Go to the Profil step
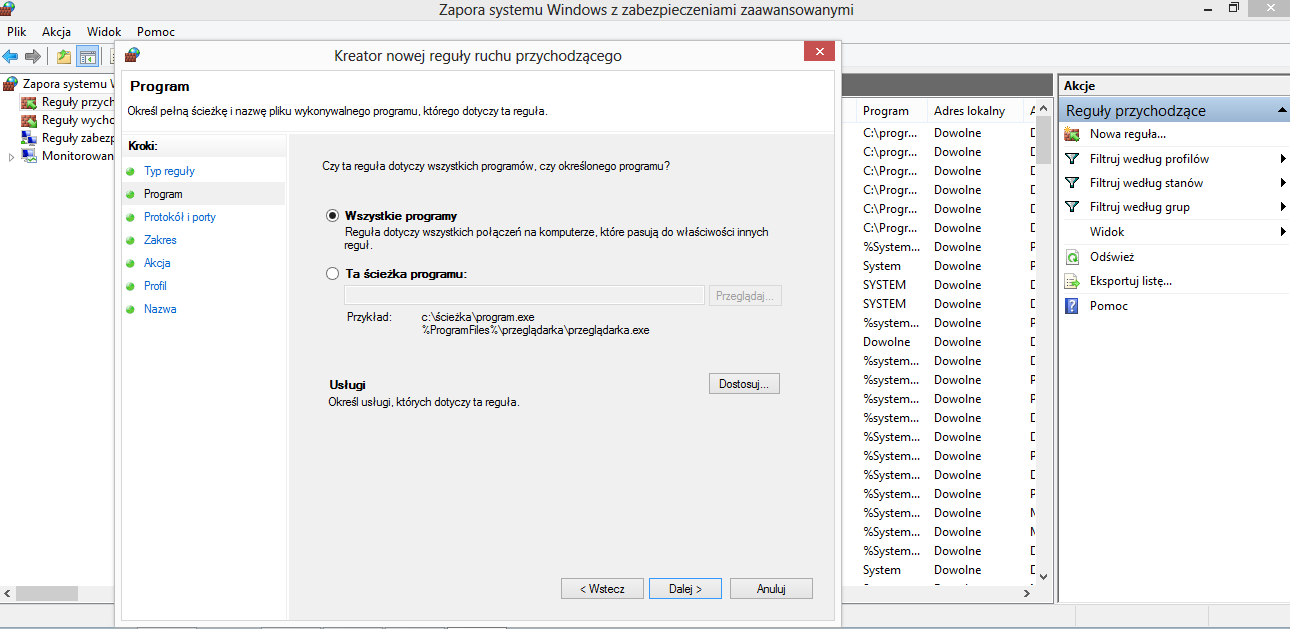This screenshot has width=1290, height=629. [155, 286]
